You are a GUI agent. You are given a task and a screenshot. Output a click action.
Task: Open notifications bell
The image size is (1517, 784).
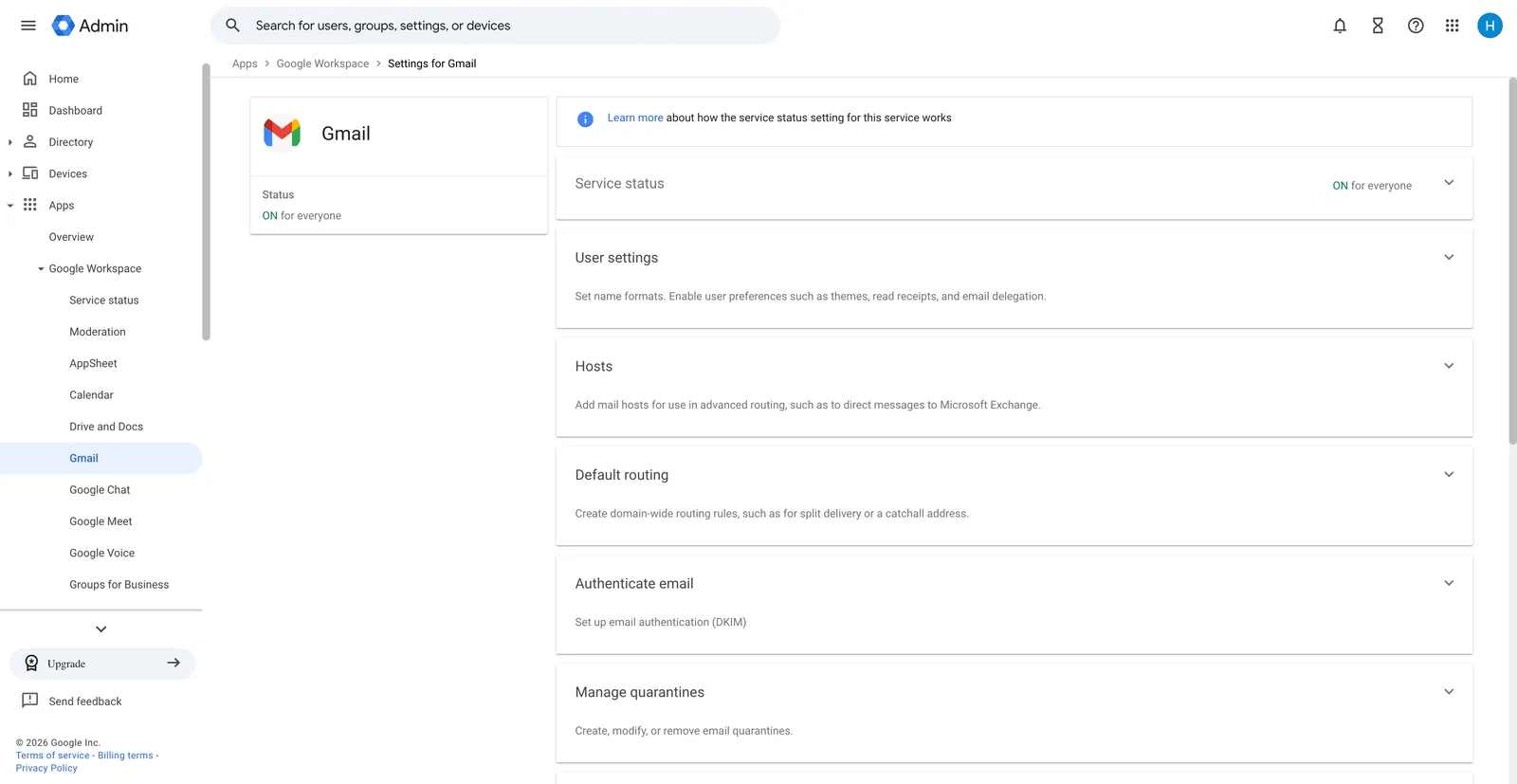[x=1340, y=26]
